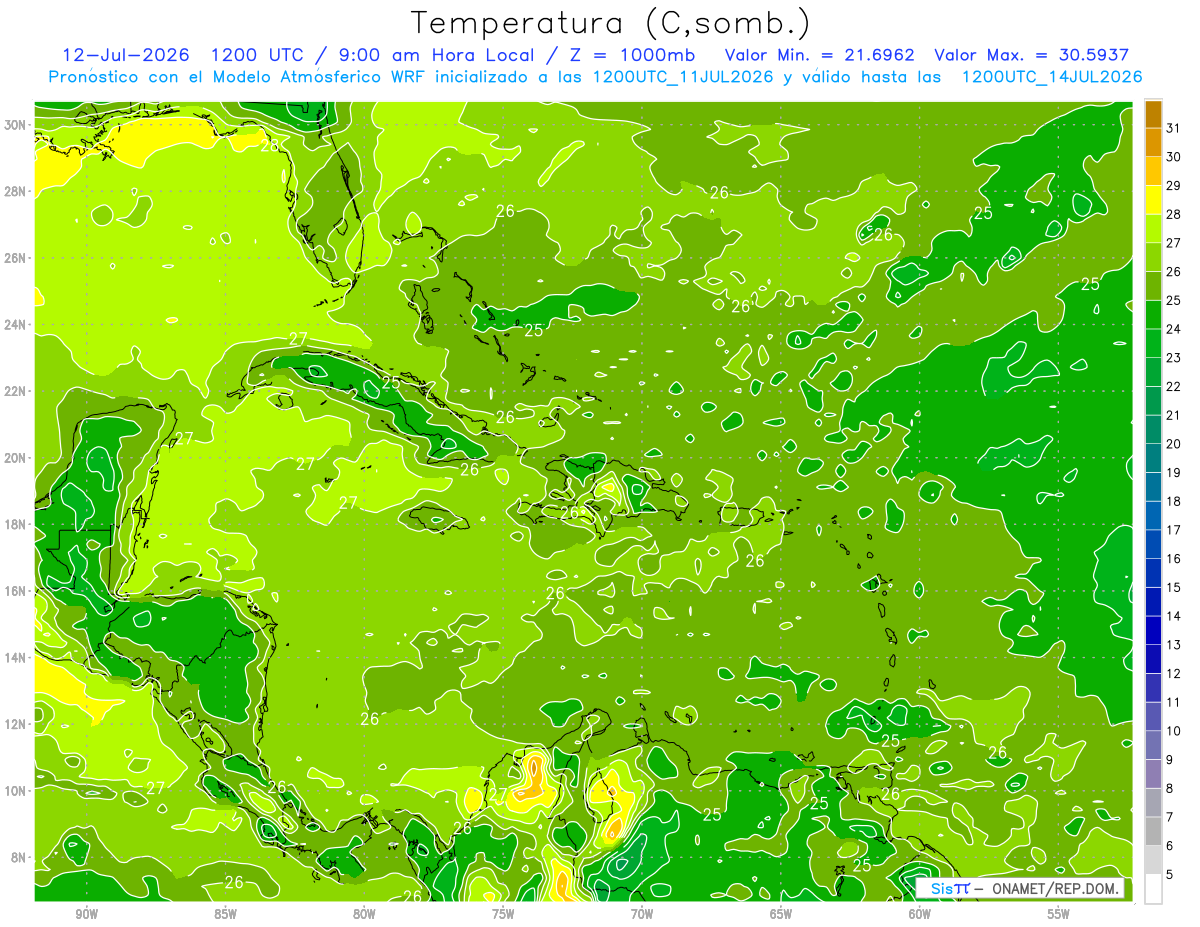Click the '85W' longitude axis label

[225, 914]
